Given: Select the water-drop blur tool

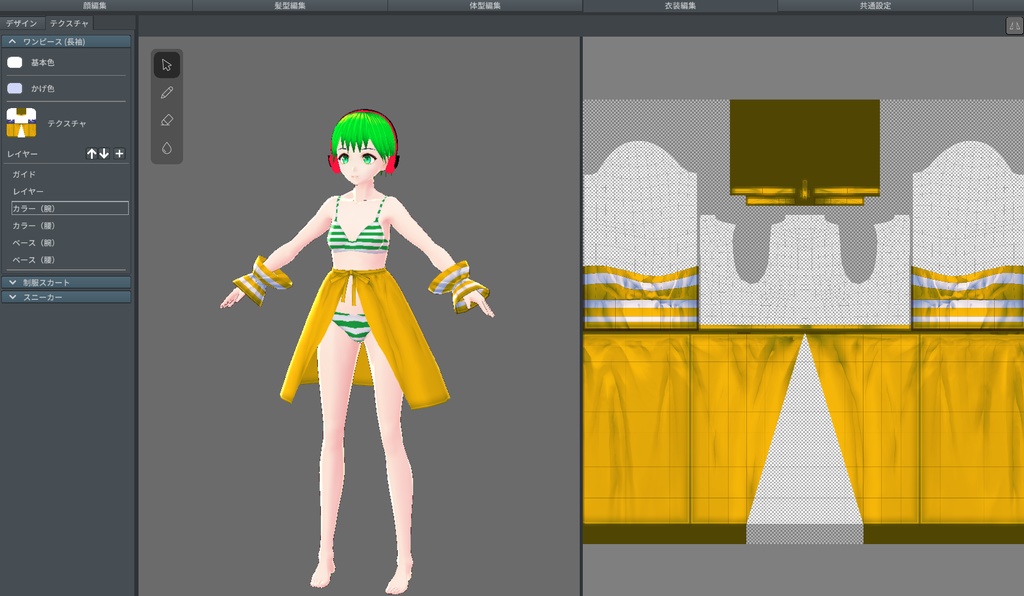Looking at the screenshot, I should click(166, 148).
